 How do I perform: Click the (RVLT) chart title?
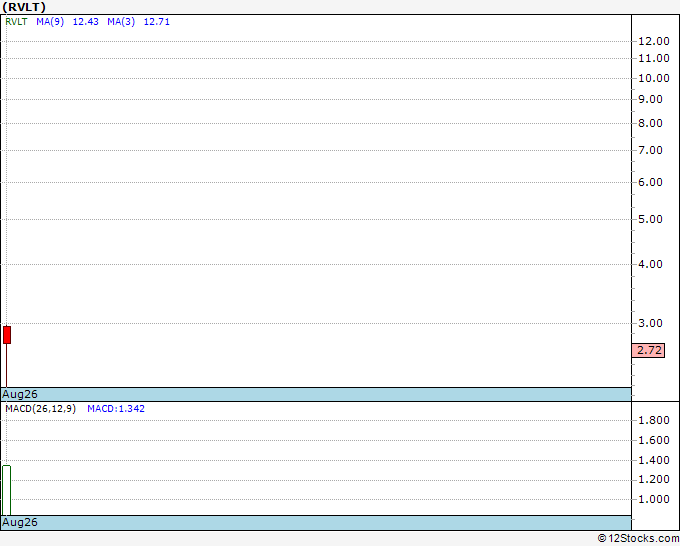point(24,7)
